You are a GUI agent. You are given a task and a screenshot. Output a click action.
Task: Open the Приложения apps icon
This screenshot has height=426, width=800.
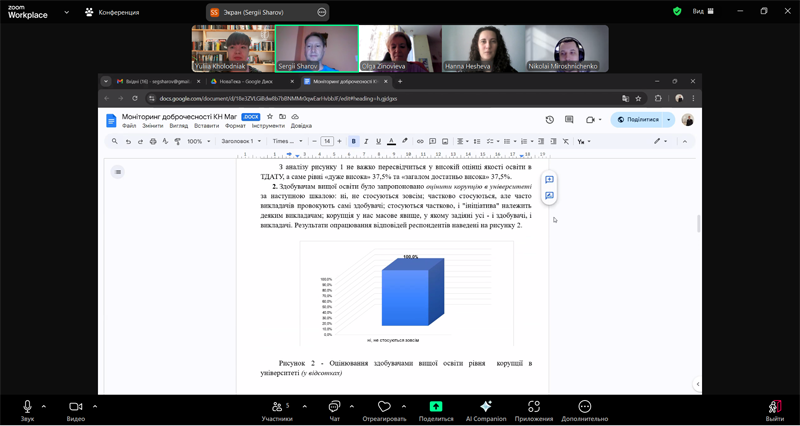click(x=534, y=407)
